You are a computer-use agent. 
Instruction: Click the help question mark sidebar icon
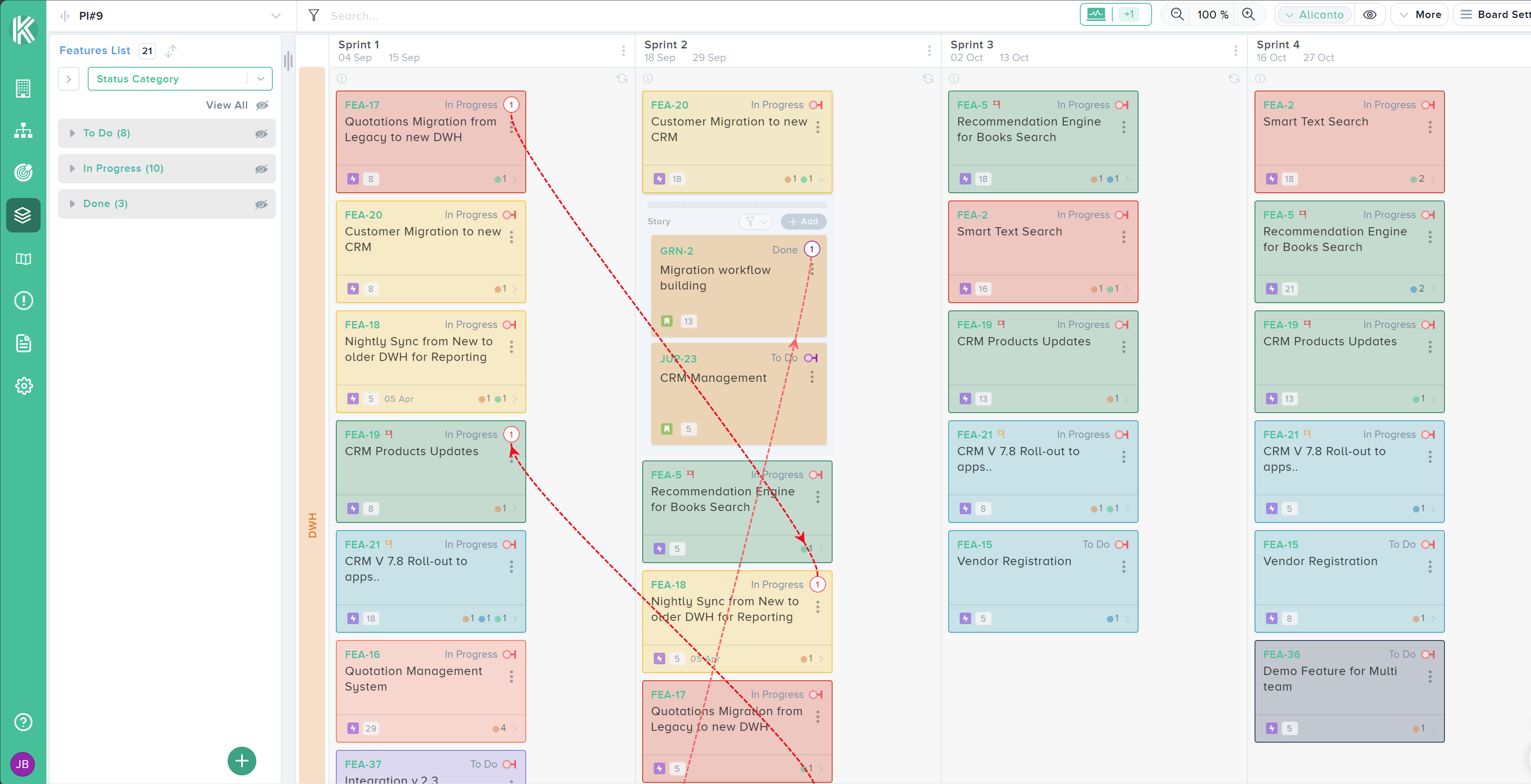pyautogui.click(x=23, y=722)
